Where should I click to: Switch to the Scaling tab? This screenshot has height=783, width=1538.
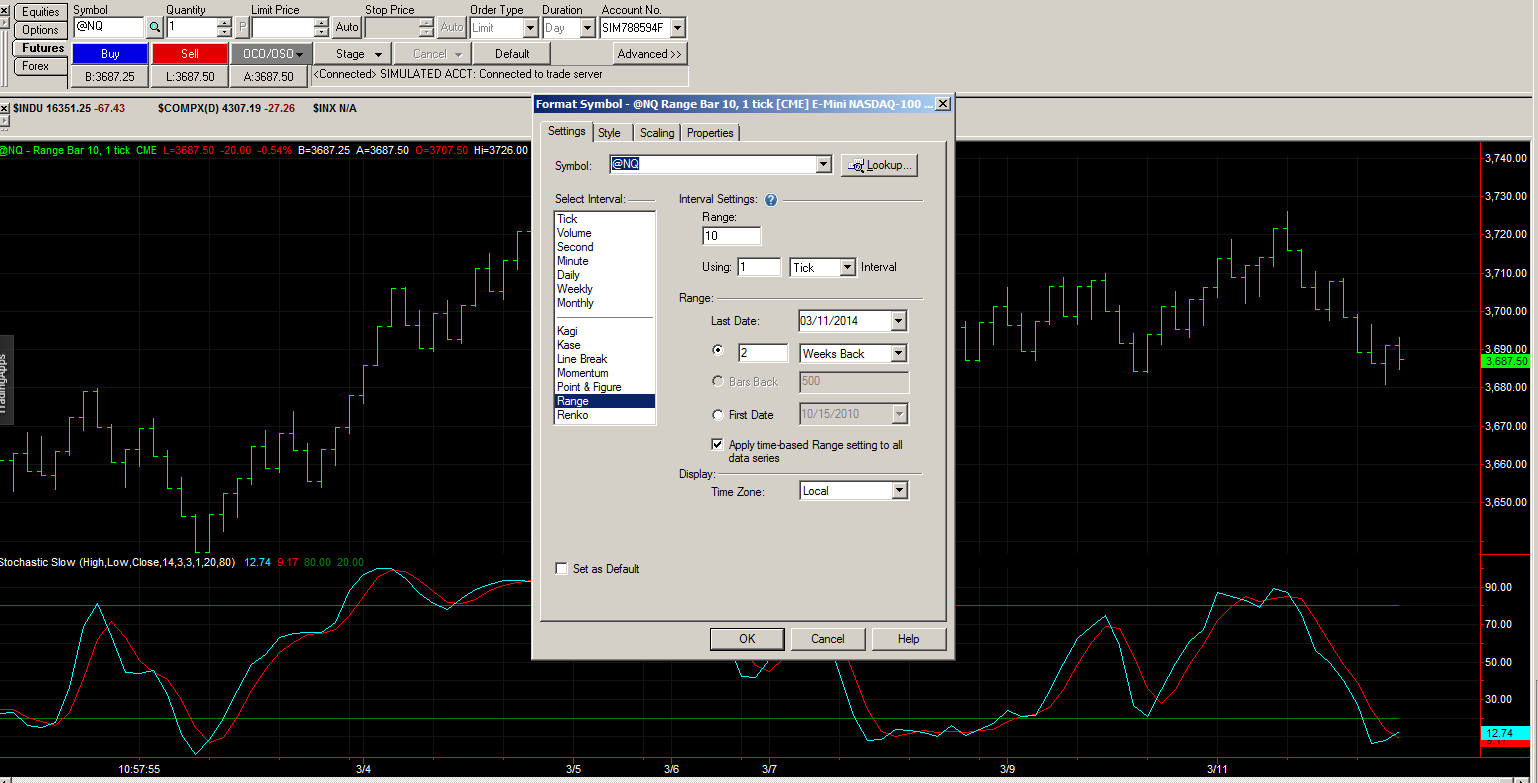tap(657, 133)
